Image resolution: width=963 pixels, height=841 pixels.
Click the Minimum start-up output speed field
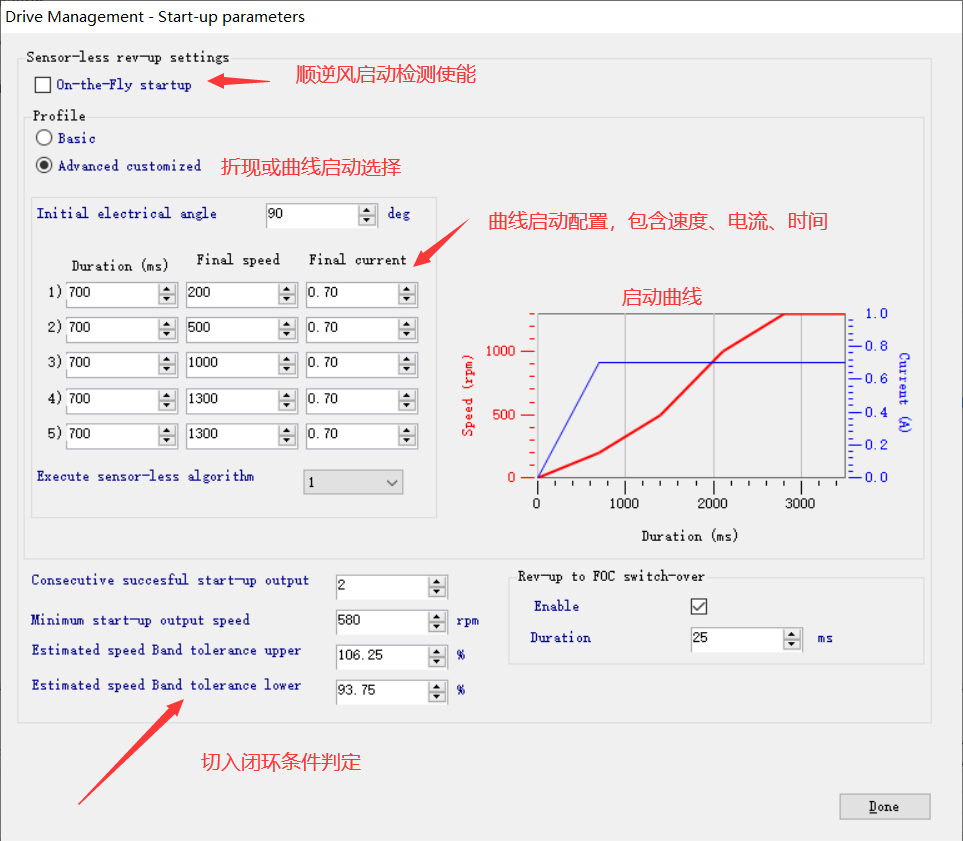pos(382,620)
